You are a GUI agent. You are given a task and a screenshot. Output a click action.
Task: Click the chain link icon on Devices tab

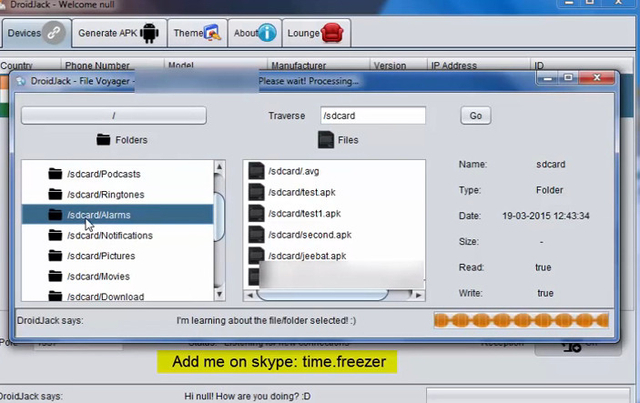(x=54, y=33)
